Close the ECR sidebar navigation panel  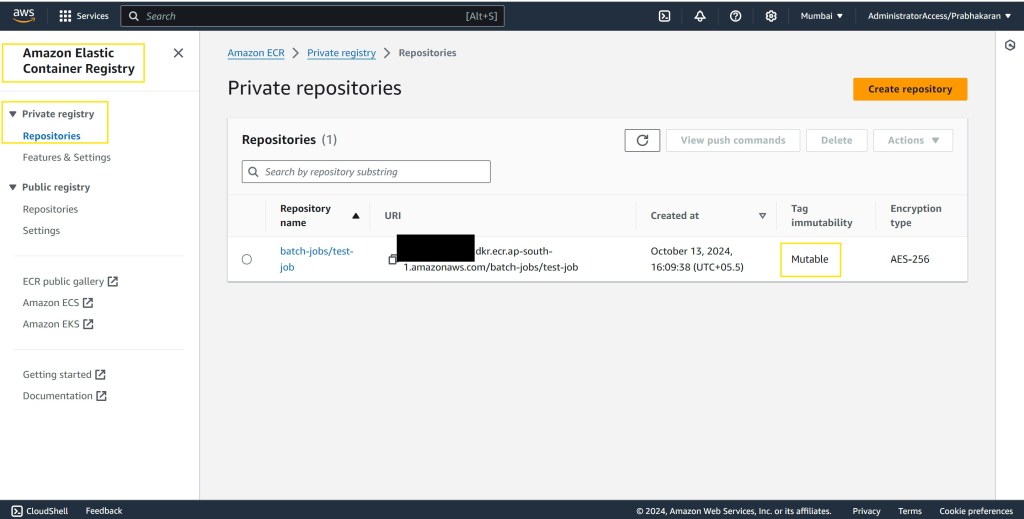point(178,53)
